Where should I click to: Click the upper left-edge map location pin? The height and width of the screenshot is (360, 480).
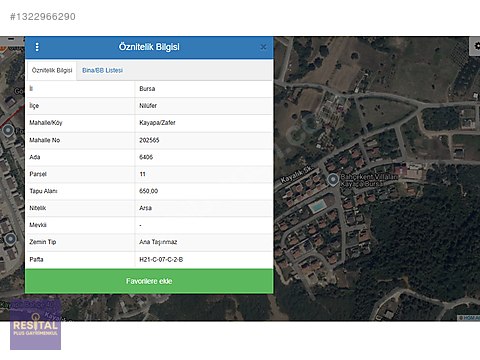pyautogui.click(x=8, y=130)
